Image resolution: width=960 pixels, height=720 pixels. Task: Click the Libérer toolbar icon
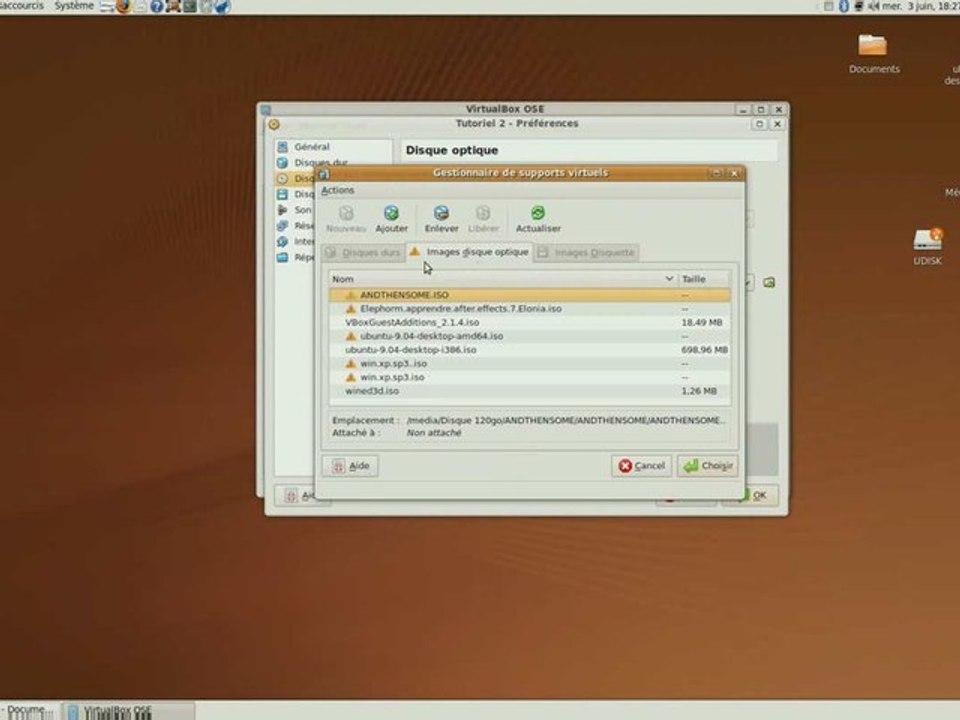pos(483,219)
